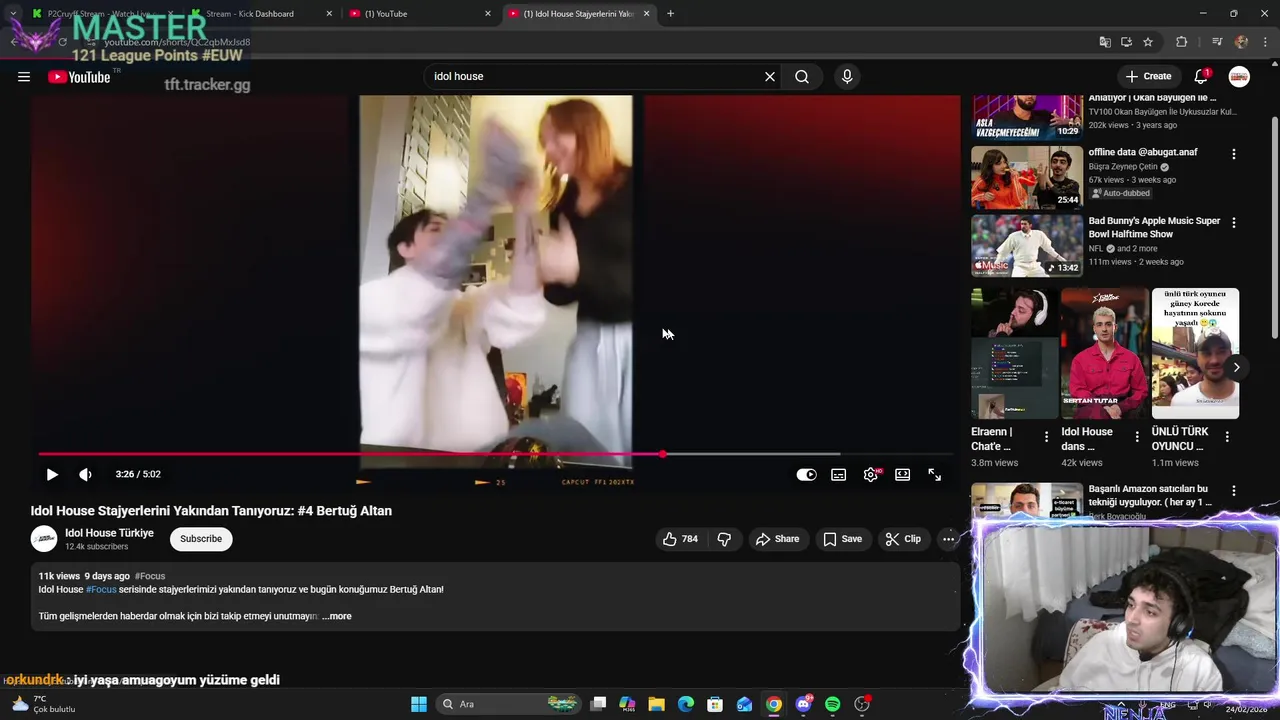Open the YouTube hamburger guide menu
Screen dimensions: 1280x720
pyautogui.click(x=24, y=77)
